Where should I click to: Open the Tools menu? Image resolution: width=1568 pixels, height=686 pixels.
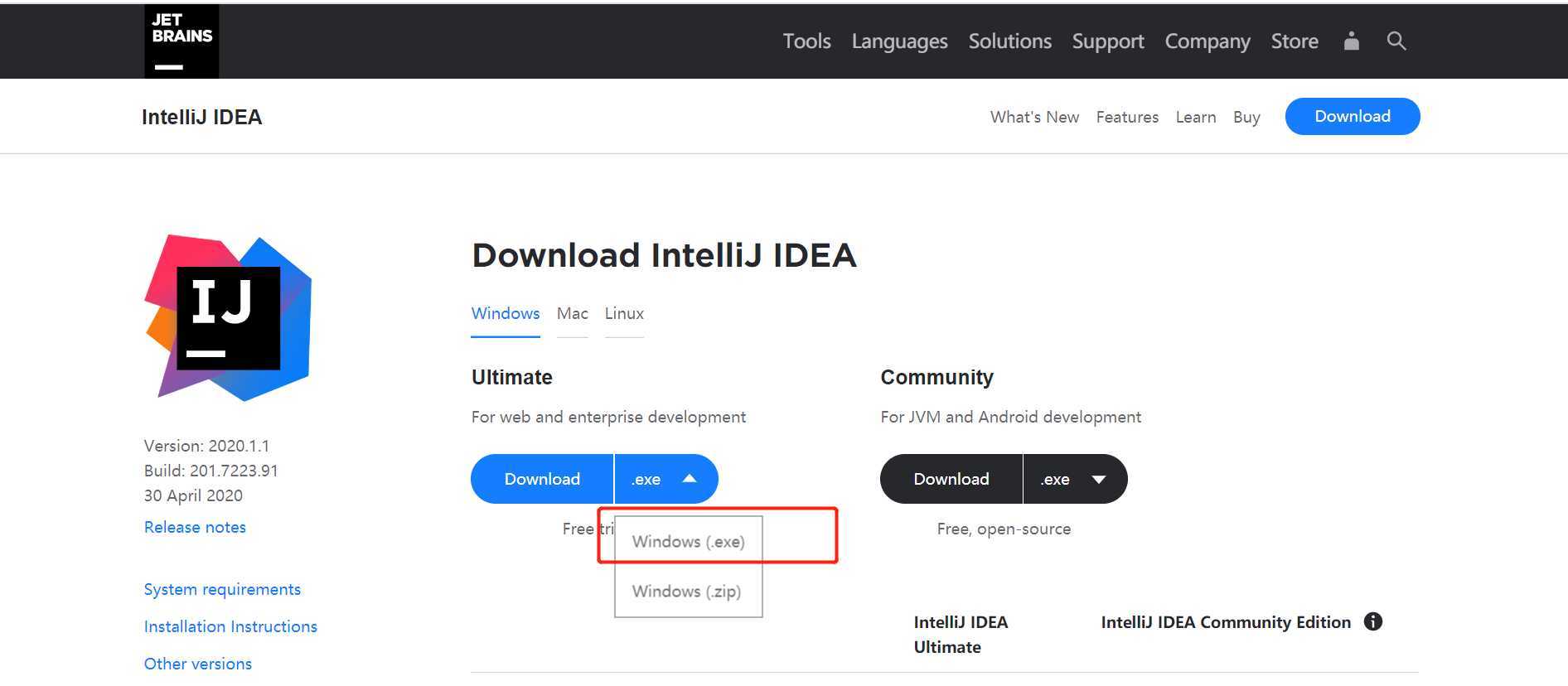[806, 41]
